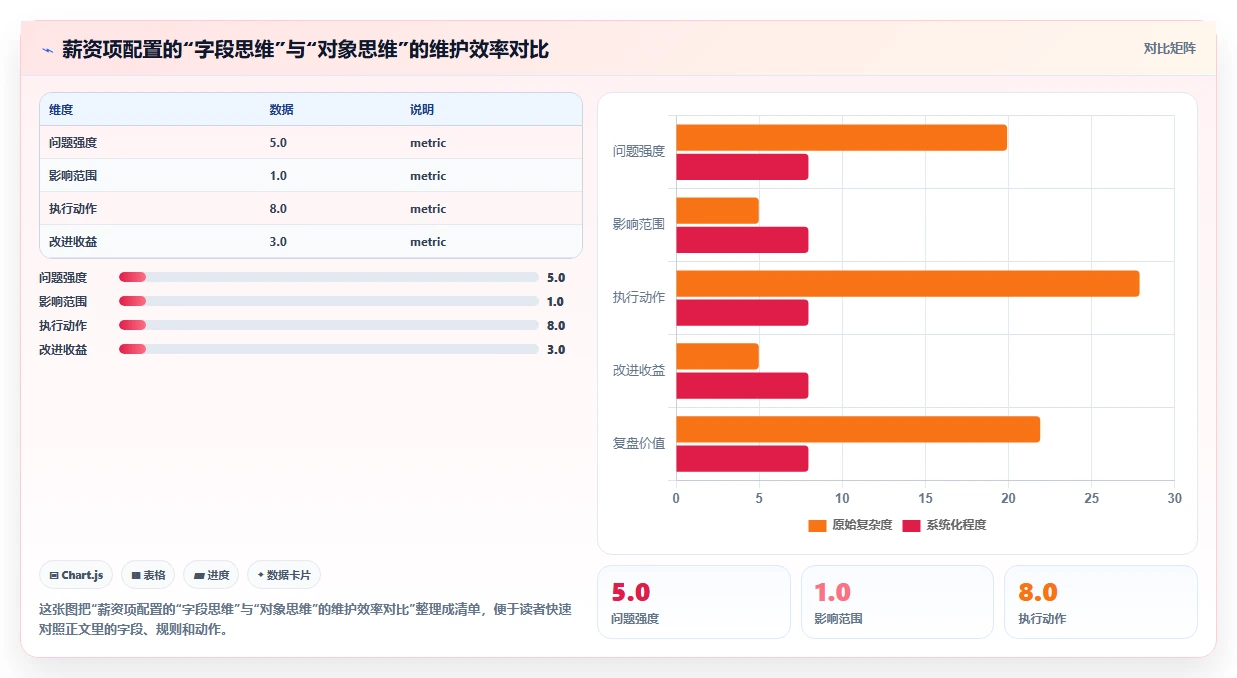Open the 1.0 影响范围 data card
1237x678 pixels.
coord(897,601)
